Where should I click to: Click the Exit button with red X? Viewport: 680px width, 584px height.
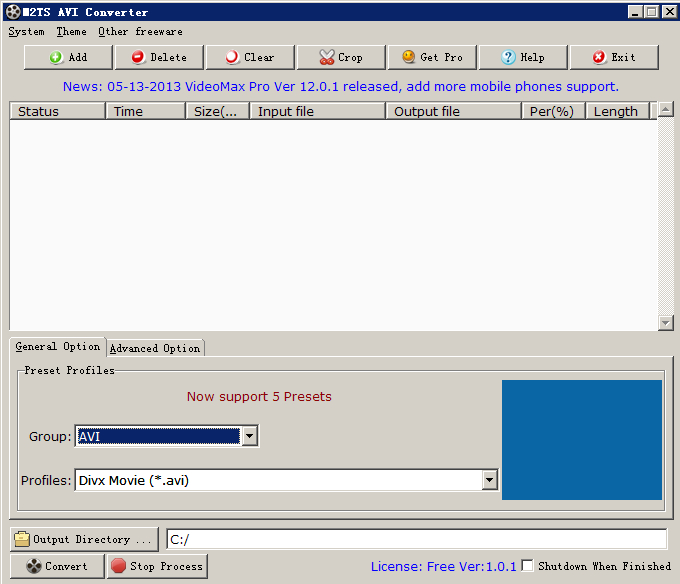click(x=614, y=57)
